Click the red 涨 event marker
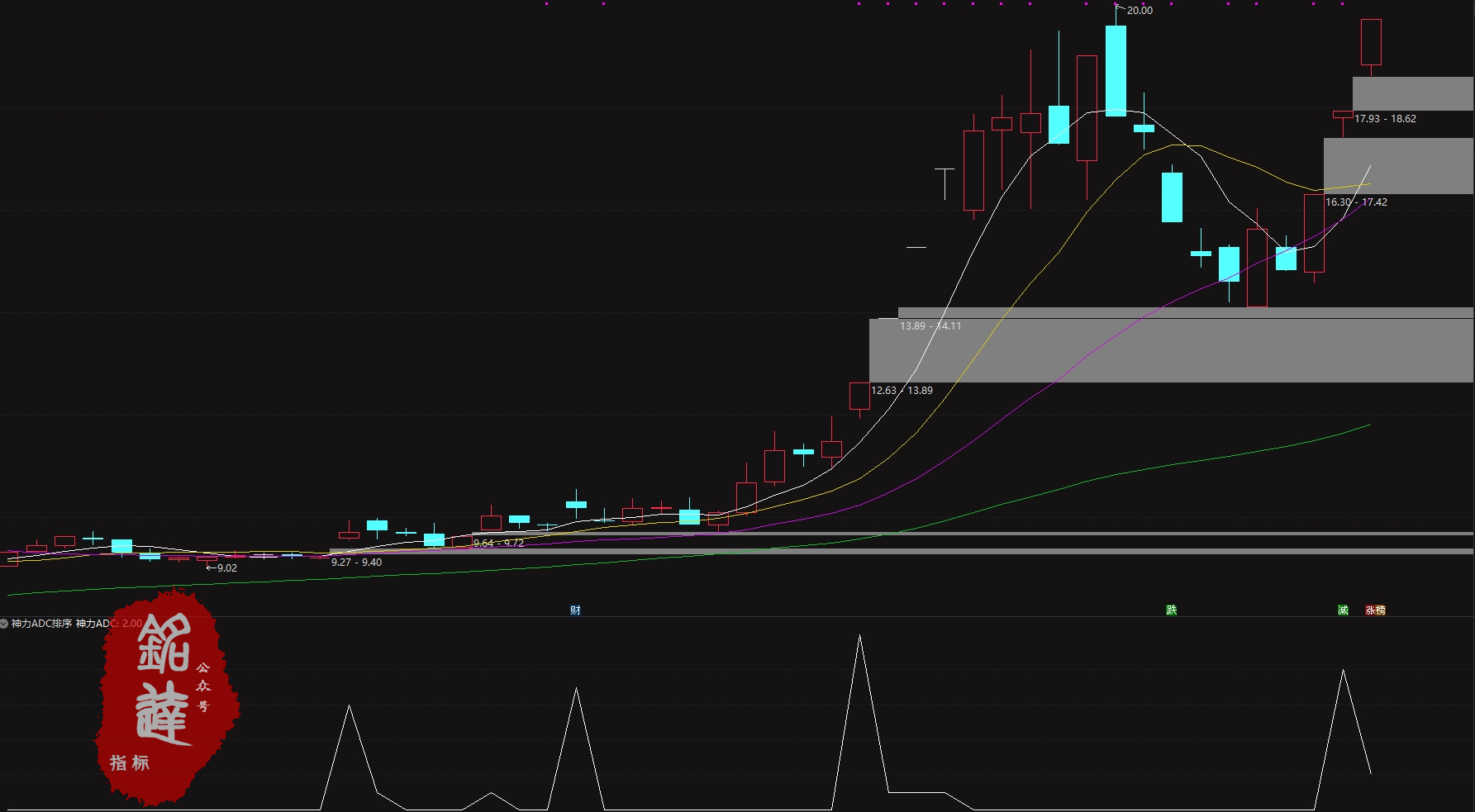Screen dimensions: 1475x812 (1371, 610)
